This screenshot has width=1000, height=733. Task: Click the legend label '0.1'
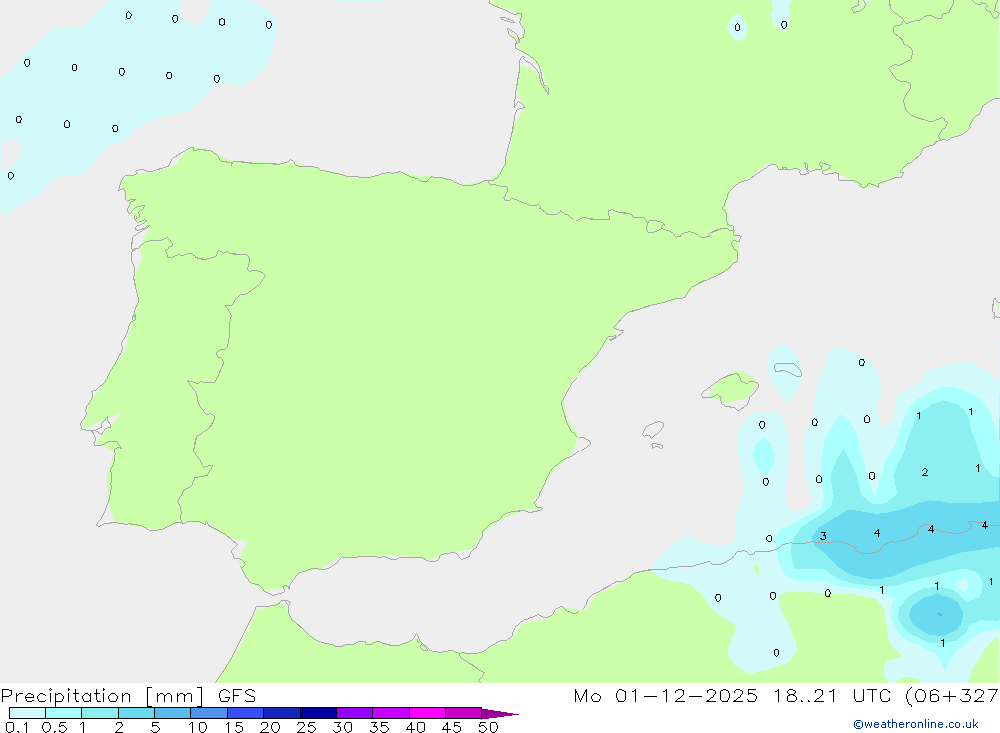click(17, 727)
